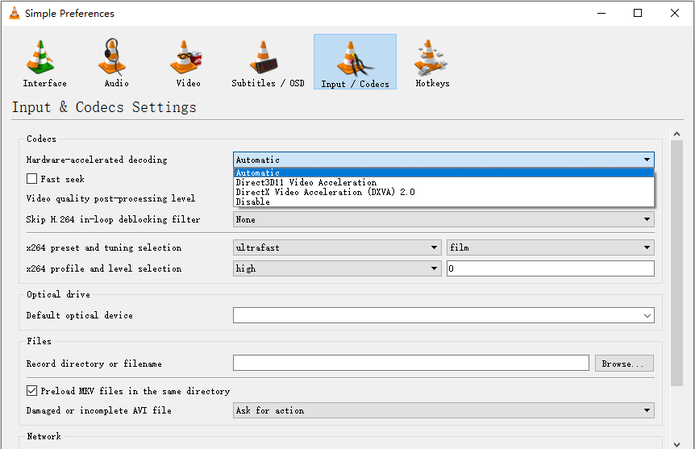
Task: Choose Automatic from the decoding list
Action: (x=444, y=173)
